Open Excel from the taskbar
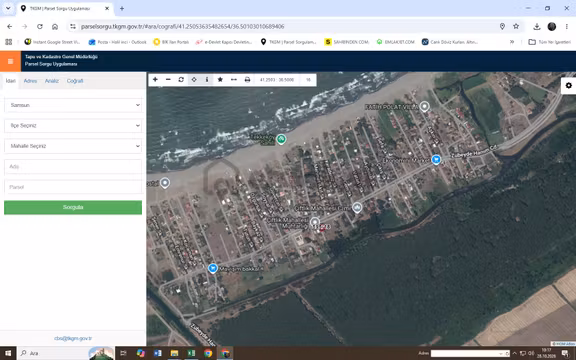Viewport: 576px width, 360px height. click(191, 353)
